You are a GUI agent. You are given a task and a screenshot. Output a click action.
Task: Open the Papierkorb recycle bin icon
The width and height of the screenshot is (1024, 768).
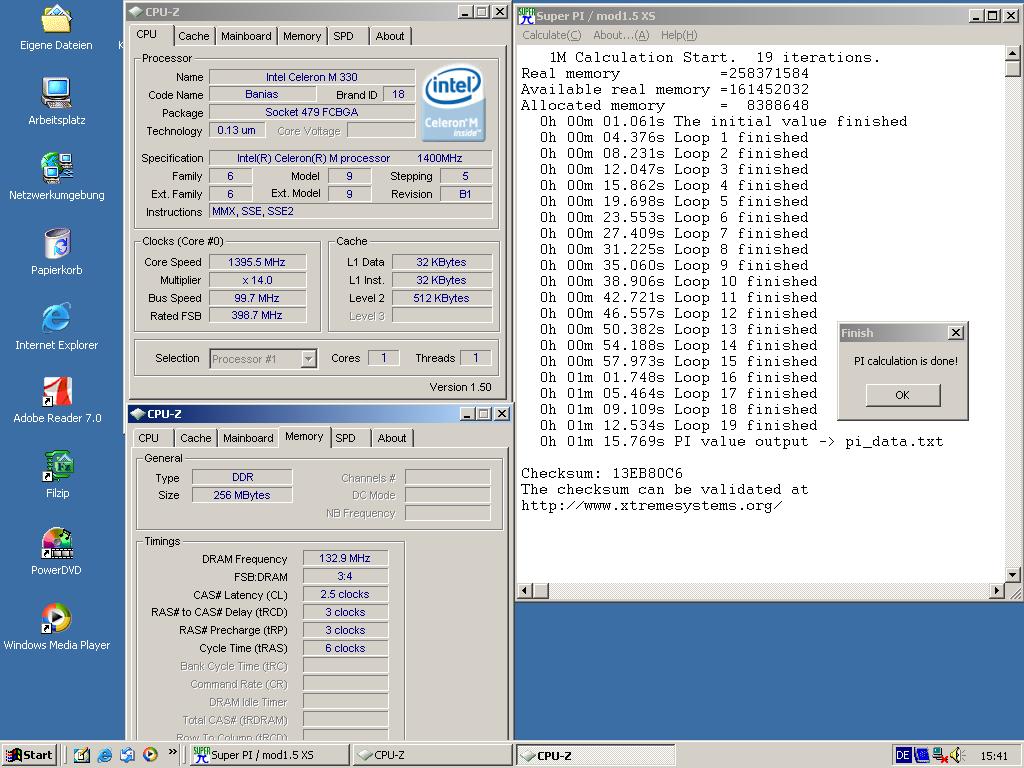[57, 243]
